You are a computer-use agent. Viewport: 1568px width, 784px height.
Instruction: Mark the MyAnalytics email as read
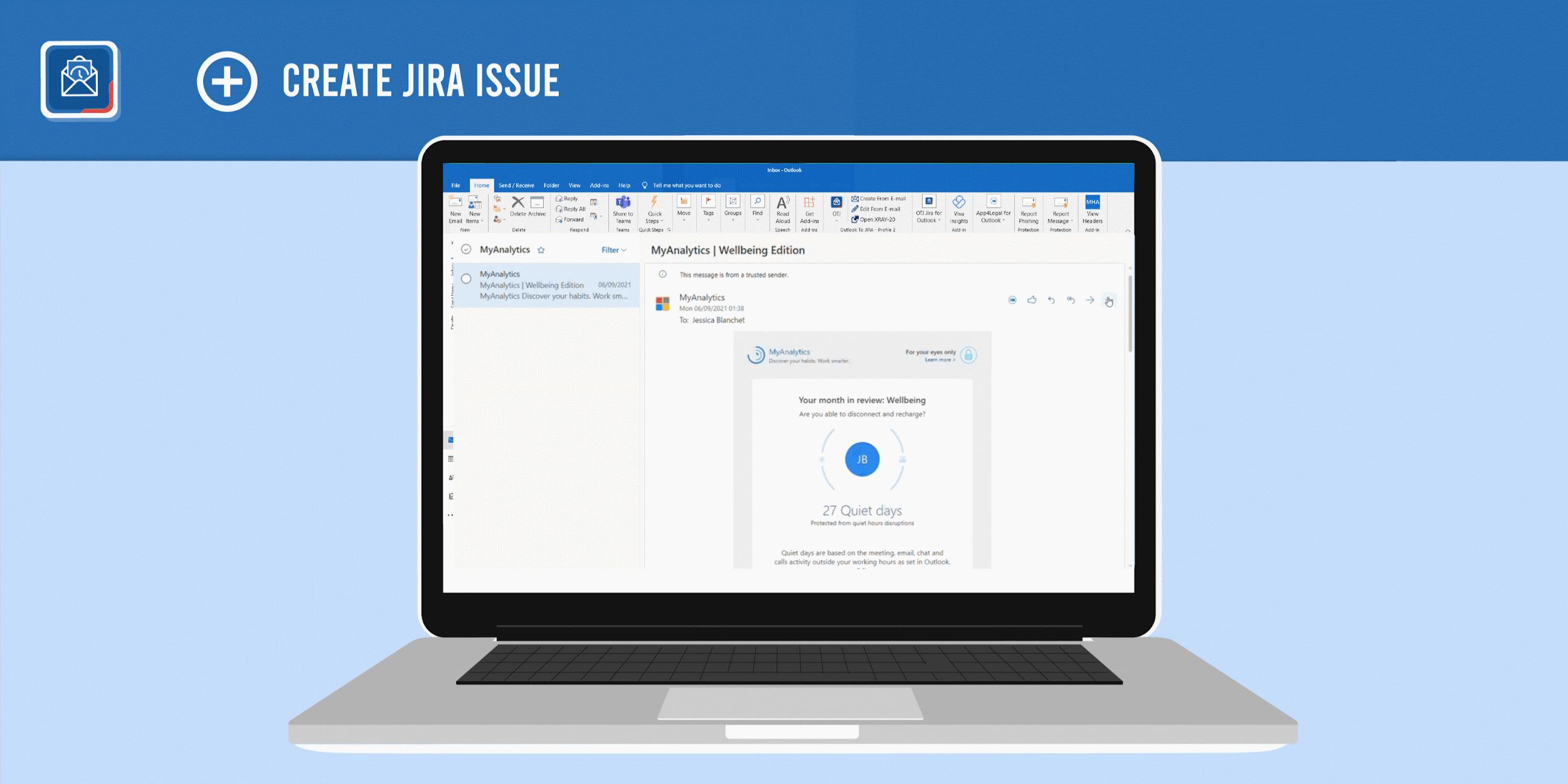pos(466,278)
